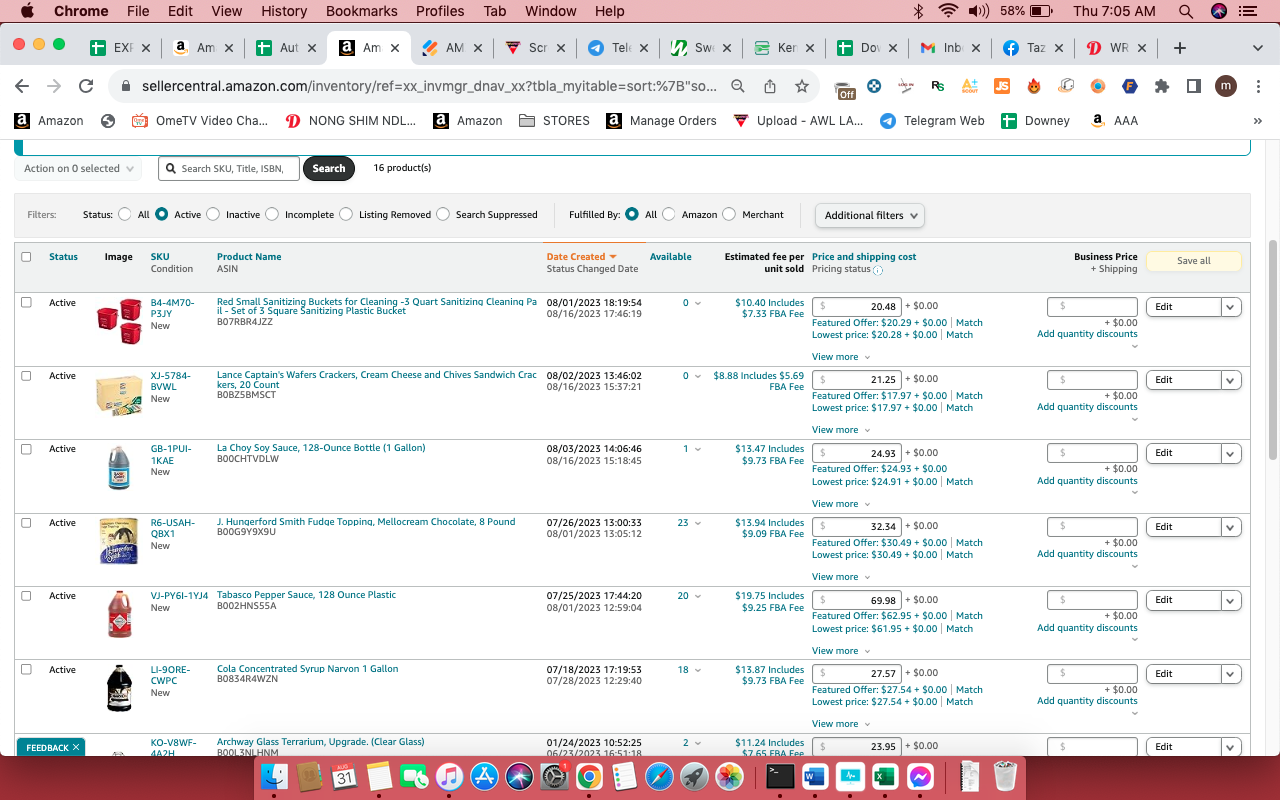Click the Save all button
This screenshot has width=1280, height=800.
[x=1193, y=261]
